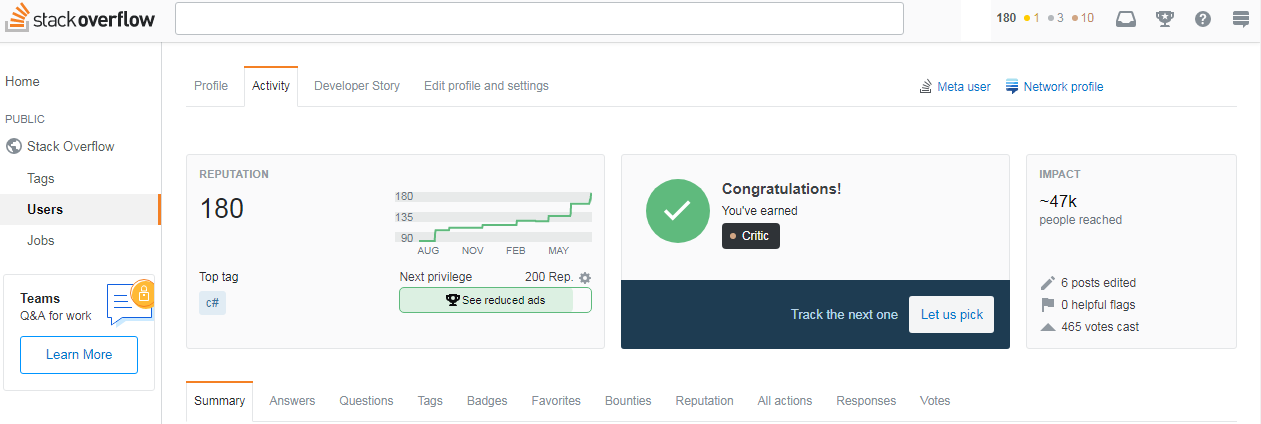Image resolution: width=1261 pixels, height=424 pixels.
Task: Click the search input field
Action: (x=539, y=19)
